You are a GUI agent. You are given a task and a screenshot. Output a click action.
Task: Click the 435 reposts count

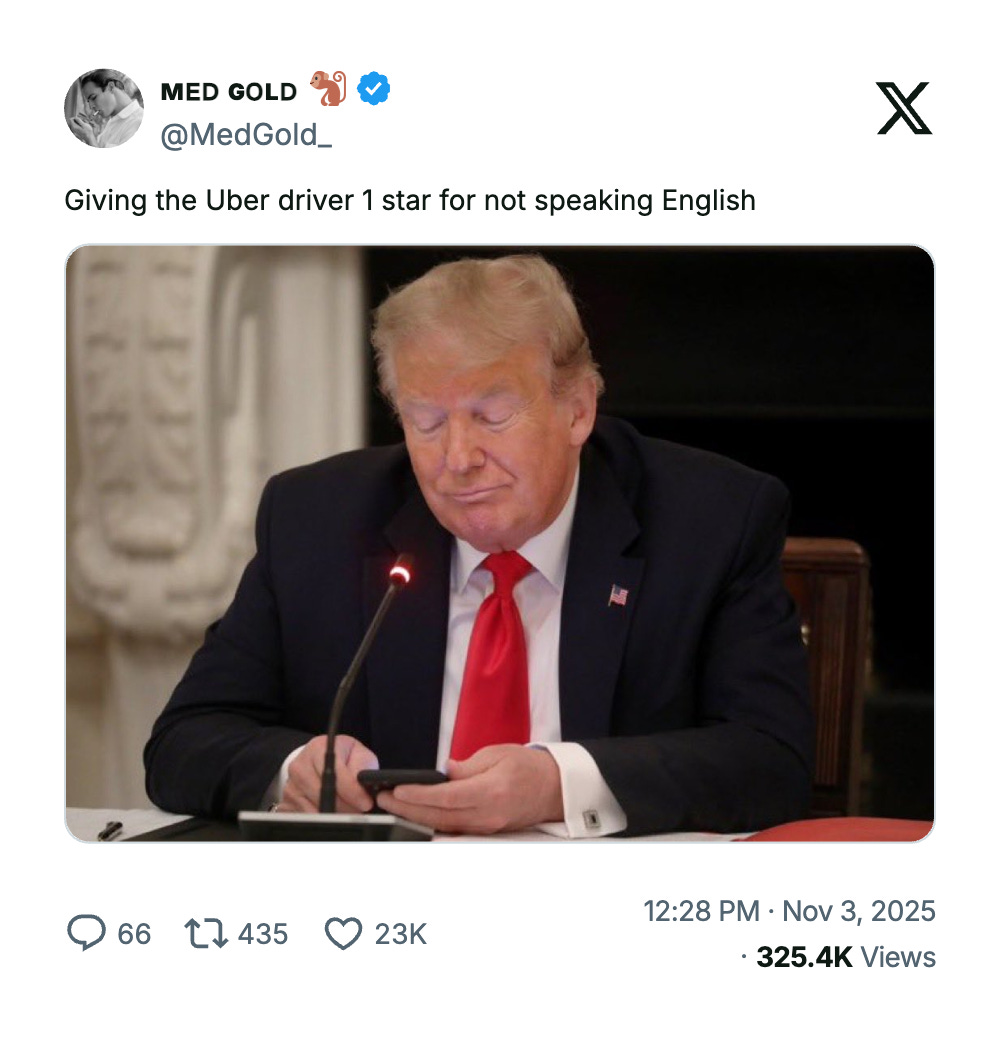263,934
